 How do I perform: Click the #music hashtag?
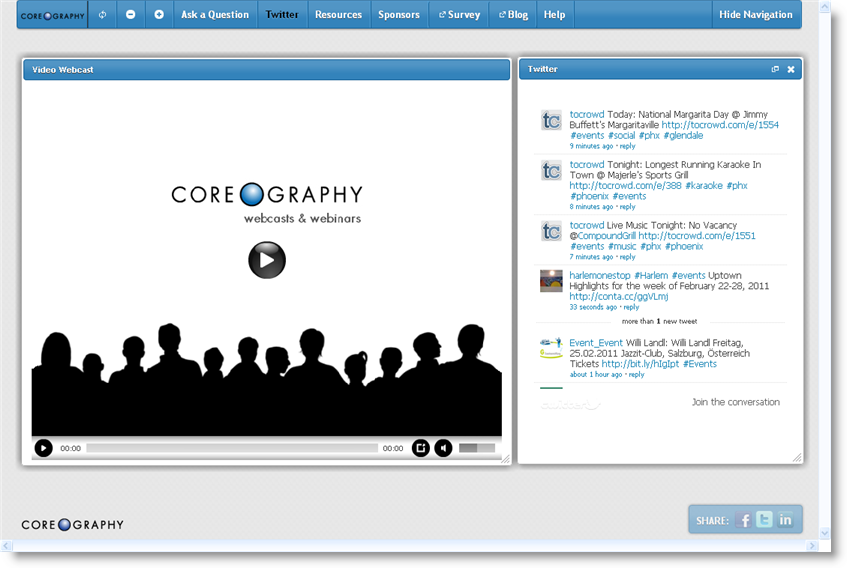tap(622, 246)
